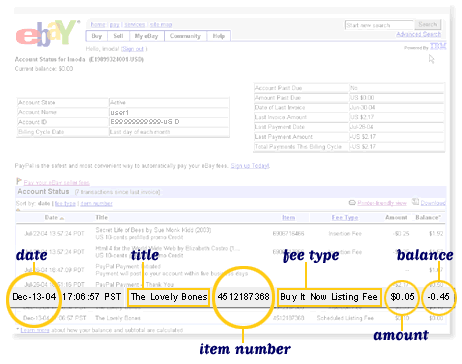
Task: Switch to the Community tab
Action: [x=185, y=36]
